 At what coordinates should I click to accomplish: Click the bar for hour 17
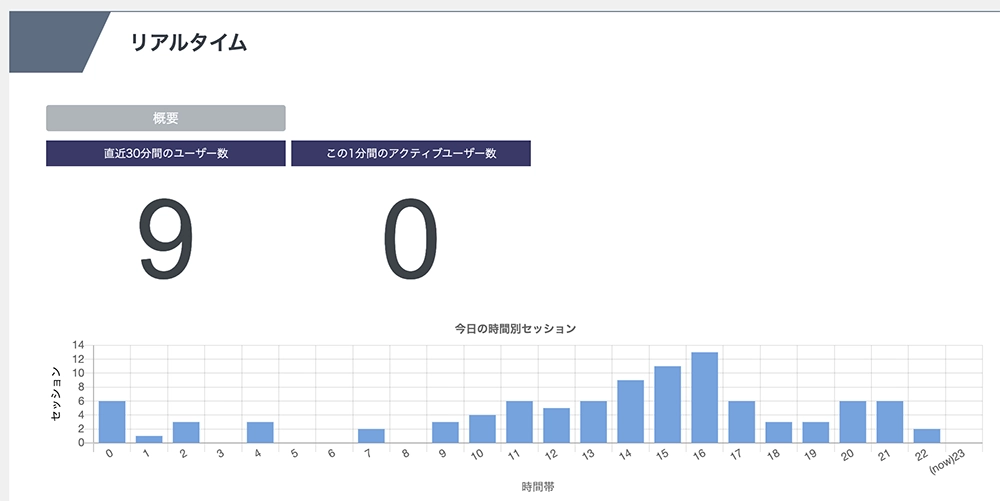tap(741, 422)
